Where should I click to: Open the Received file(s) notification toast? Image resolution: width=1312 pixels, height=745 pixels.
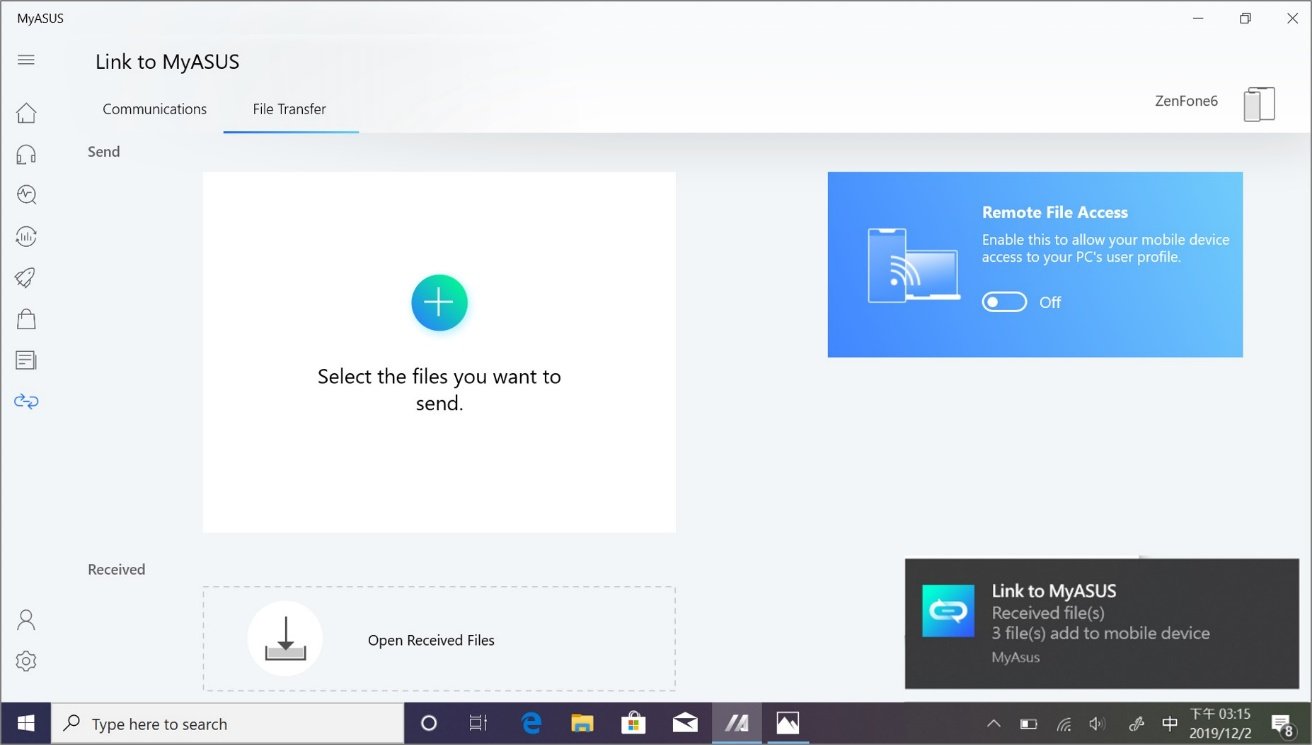[1102, 624]
